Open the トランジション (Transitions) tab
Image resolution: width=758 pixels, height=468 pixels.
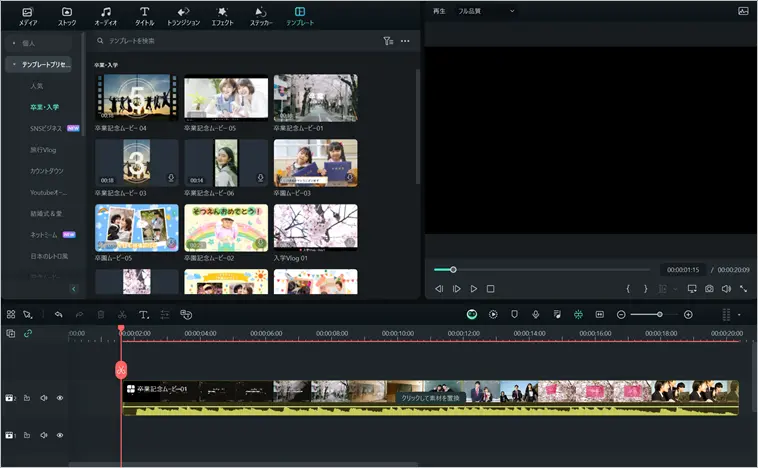coord(183,16)
